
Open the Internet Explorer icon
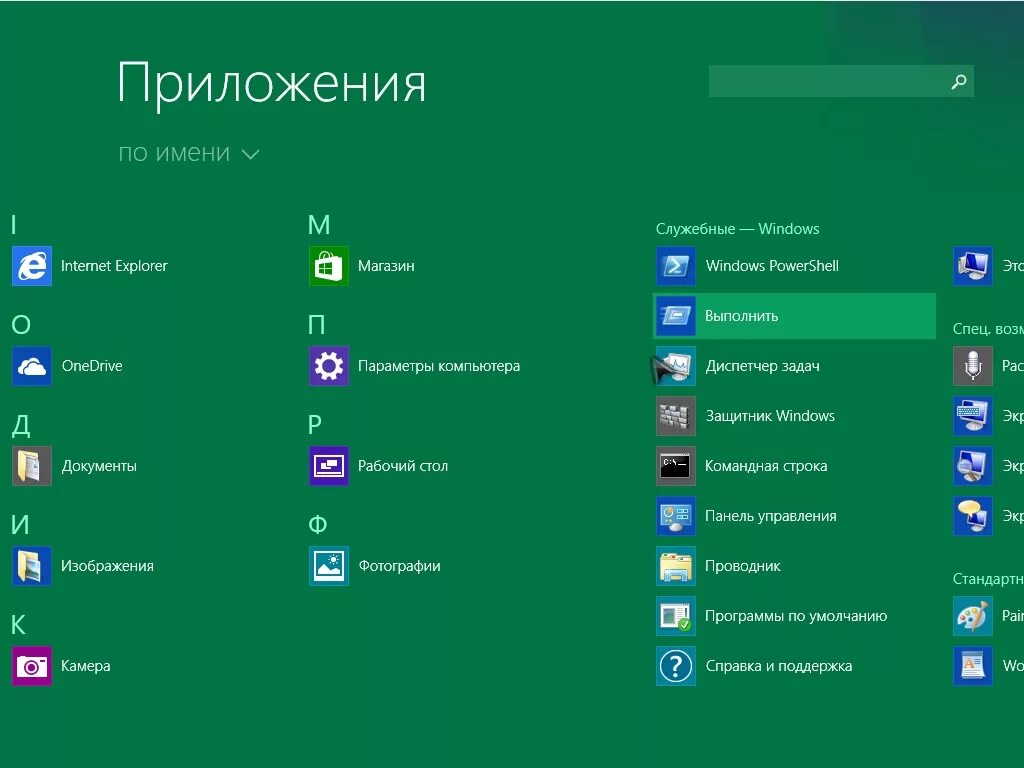[x=32, y=266]
